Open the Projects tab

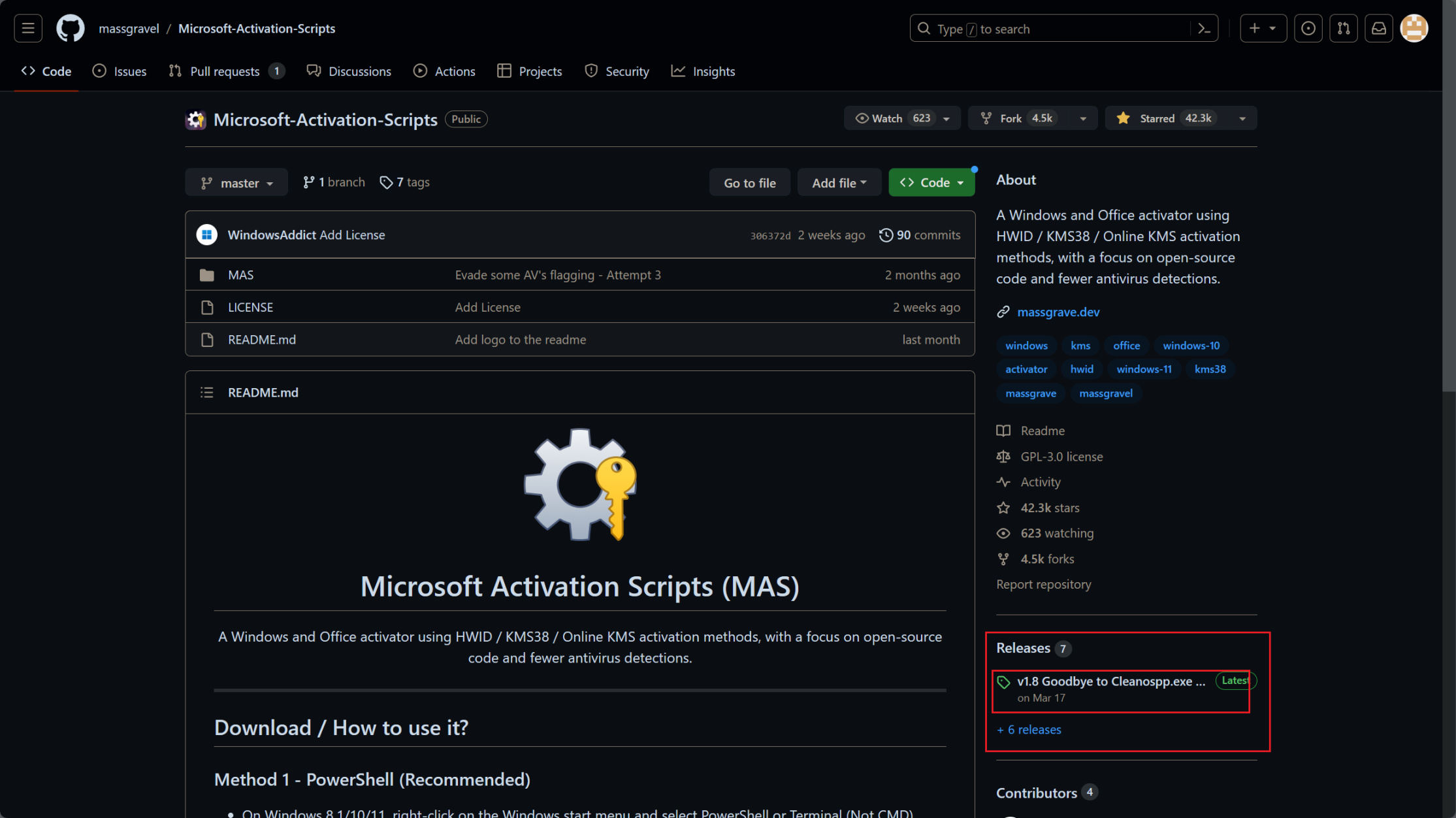[x=530, y=71]
